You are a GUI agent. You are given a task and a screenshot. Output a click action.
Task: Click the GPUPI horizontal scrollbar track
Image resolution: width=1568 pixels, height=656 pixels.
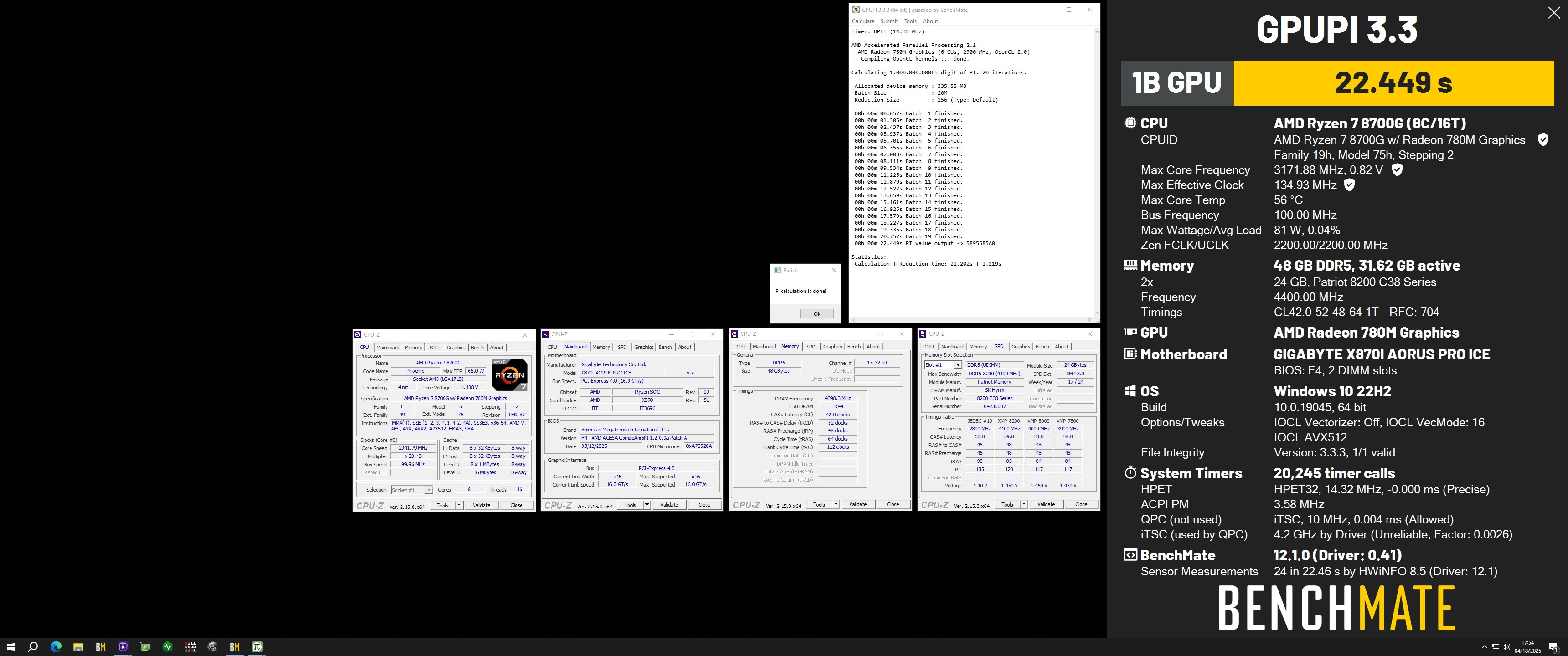coord(972,319)
